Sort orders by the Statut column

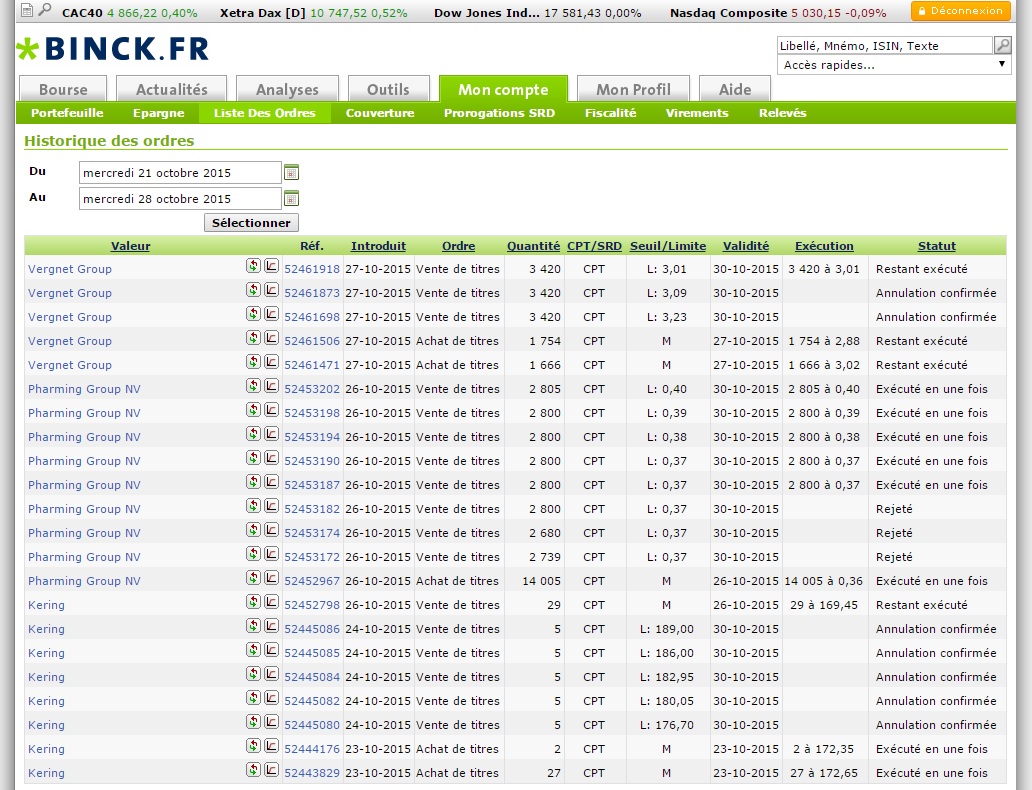point(937,246)
